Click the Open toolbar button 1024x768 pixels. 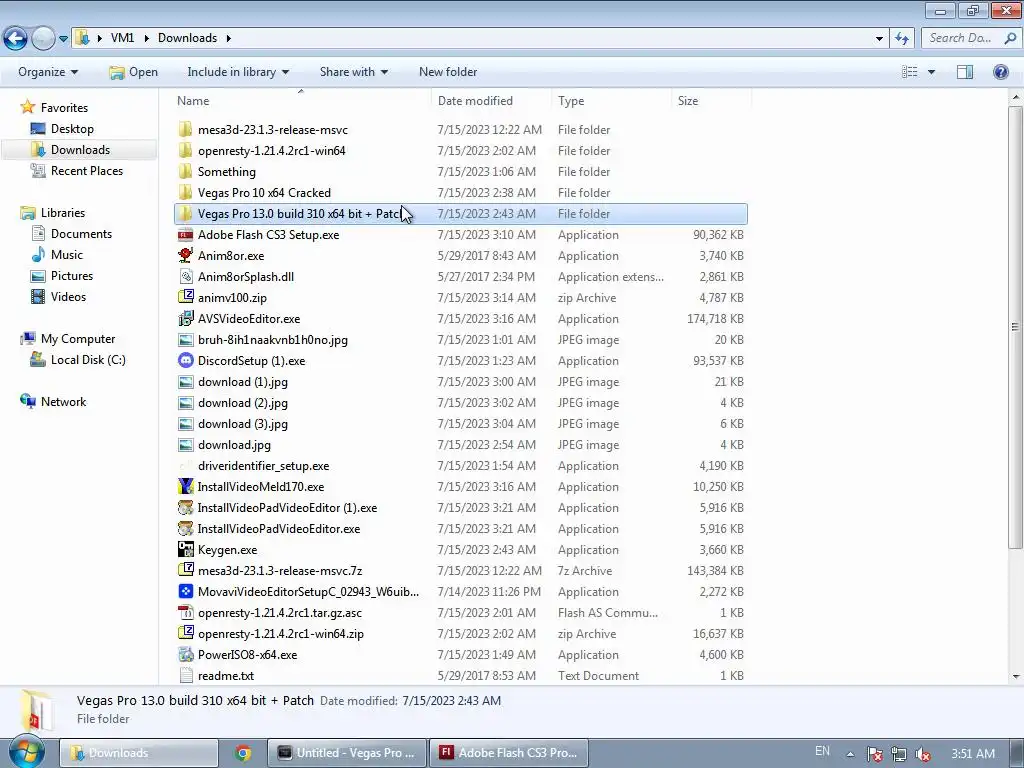click(x=134, y=72)
